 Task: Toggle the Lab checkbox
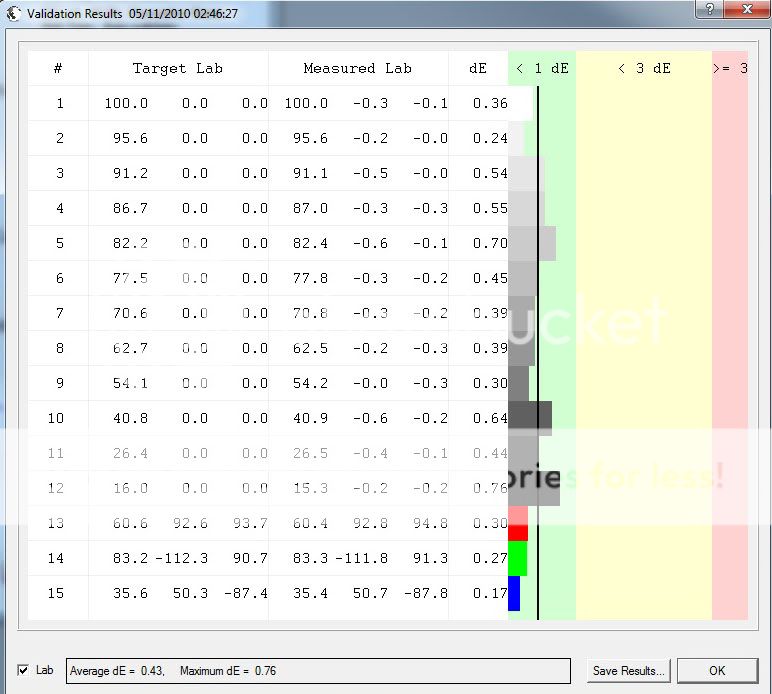pos(23,670)
